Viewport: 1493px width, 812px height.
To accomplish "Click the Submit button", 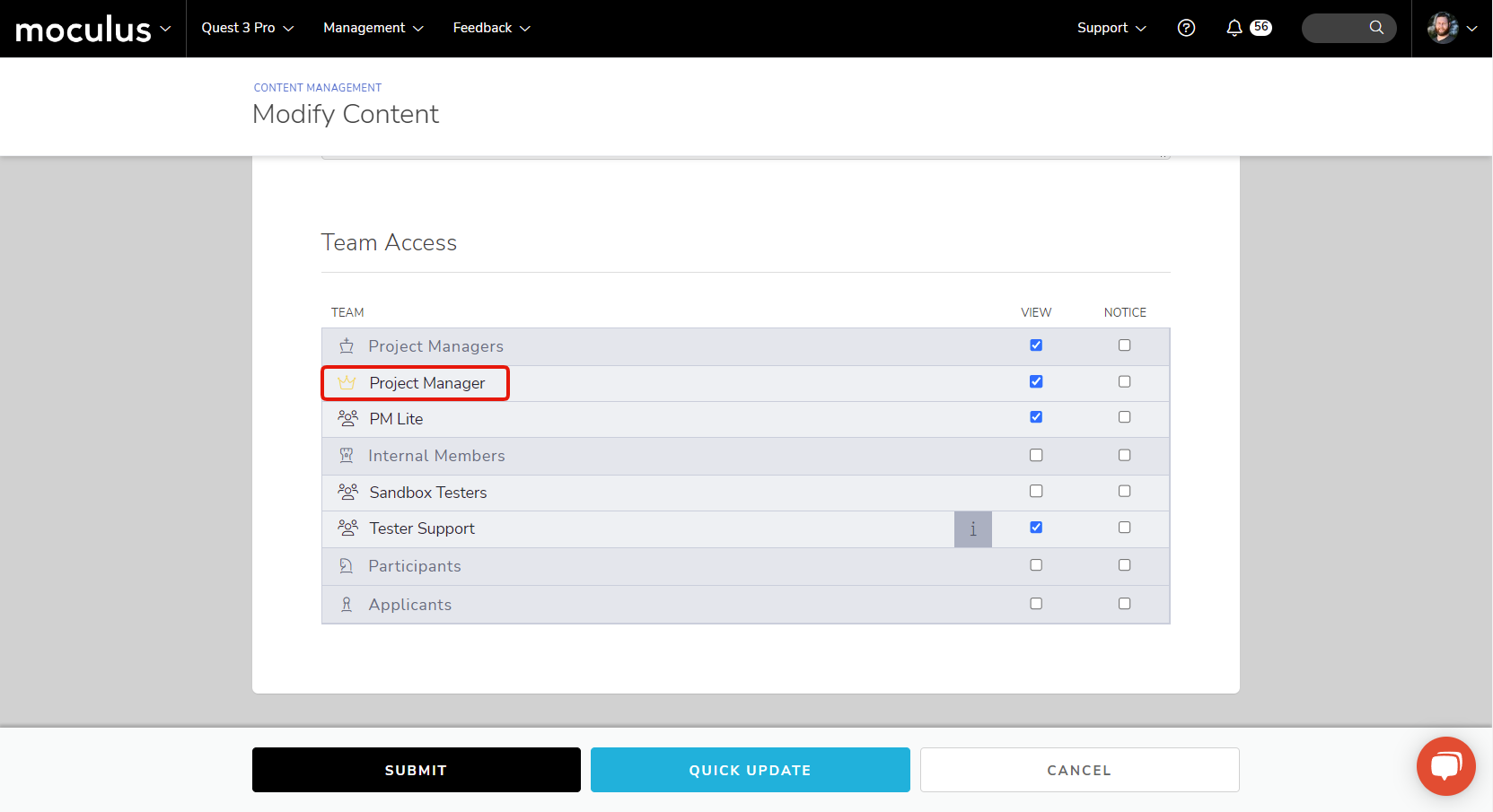I will coord(416,770).
